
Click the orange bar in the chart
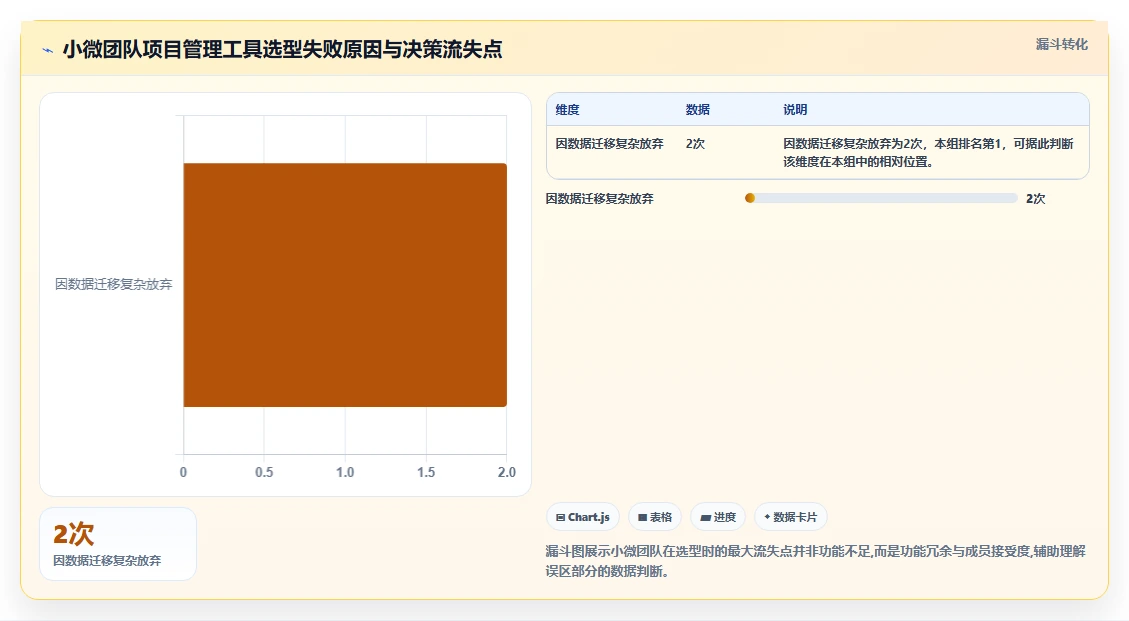[345, 285]
